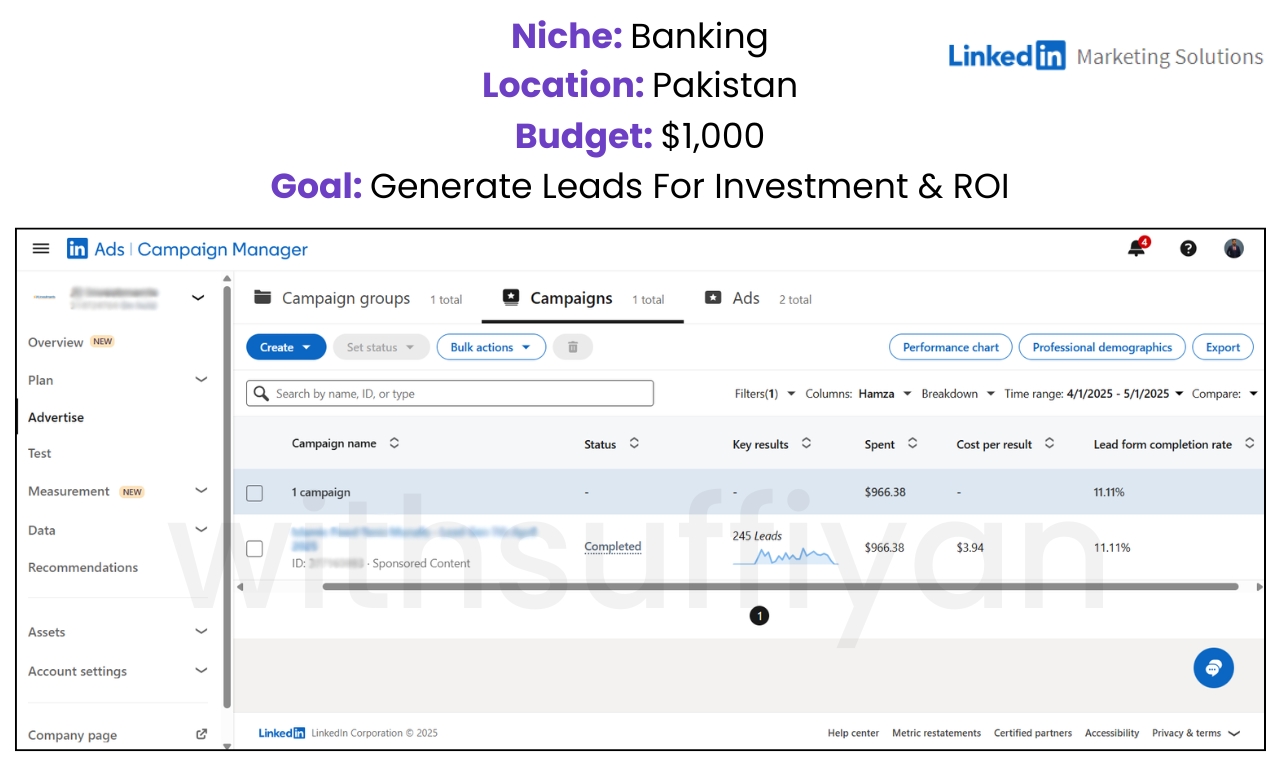Open the Compare dropdown

pyautogui.click(x=1225, y=394)
